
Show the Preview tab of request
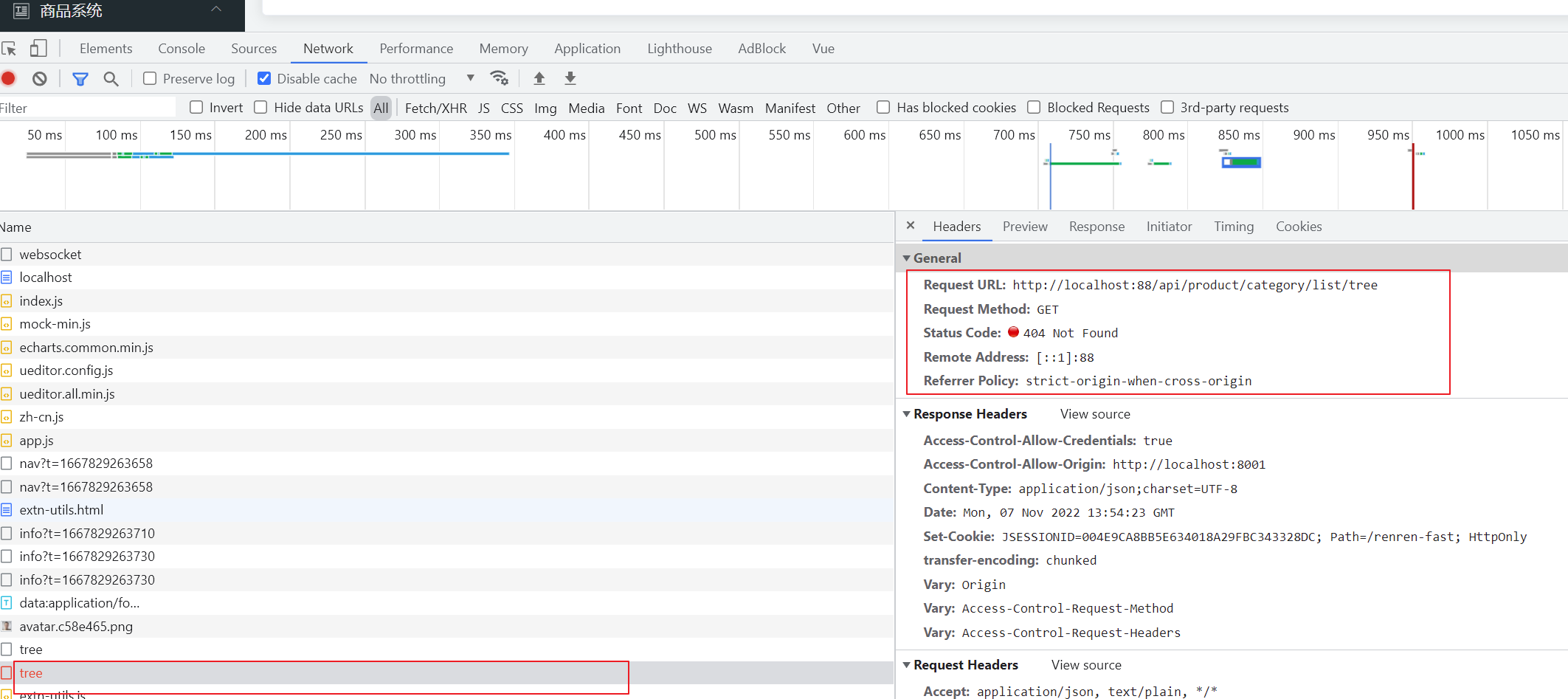pyautogui.click(x=1025, y=227)
